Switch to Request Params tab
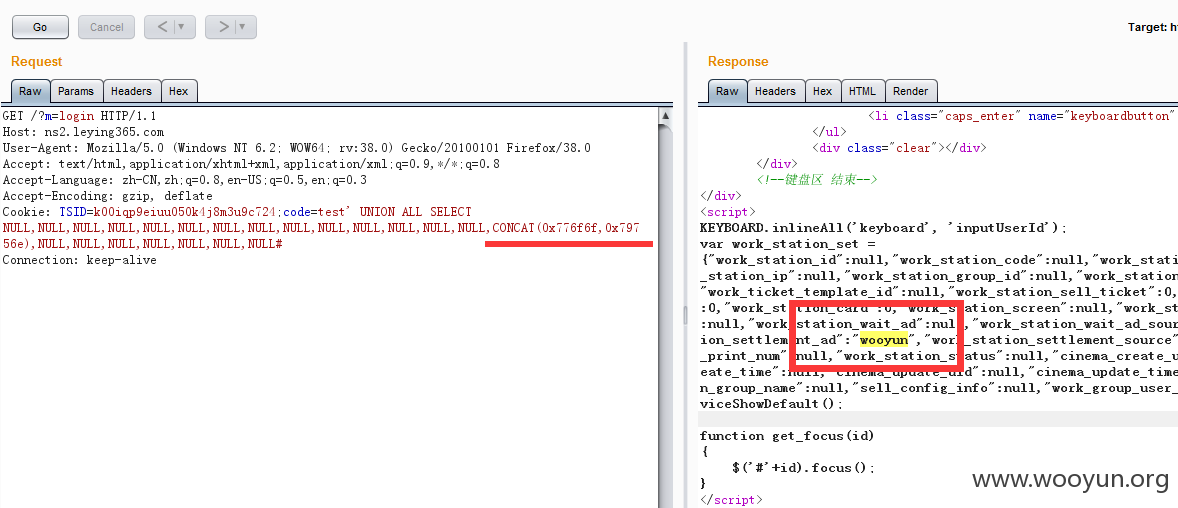Screen dimensions: 1178x508 tap(76, 91)
